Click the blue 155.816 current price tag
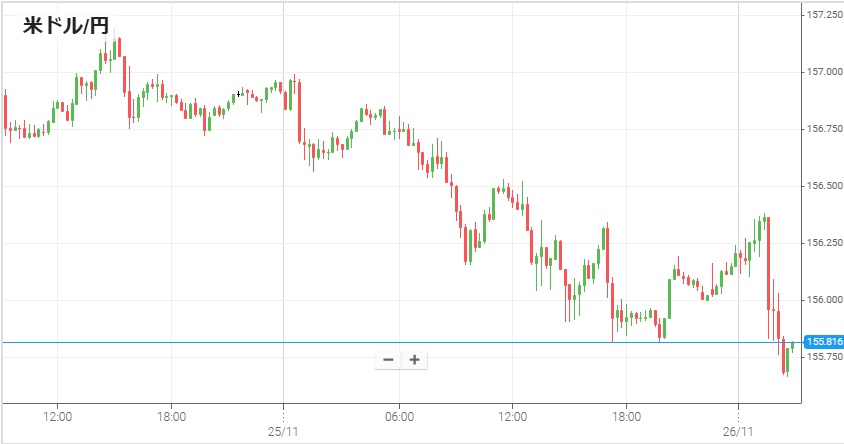This screenshot has height=444, width=844. pyautogui.click(x=824, y=342)
